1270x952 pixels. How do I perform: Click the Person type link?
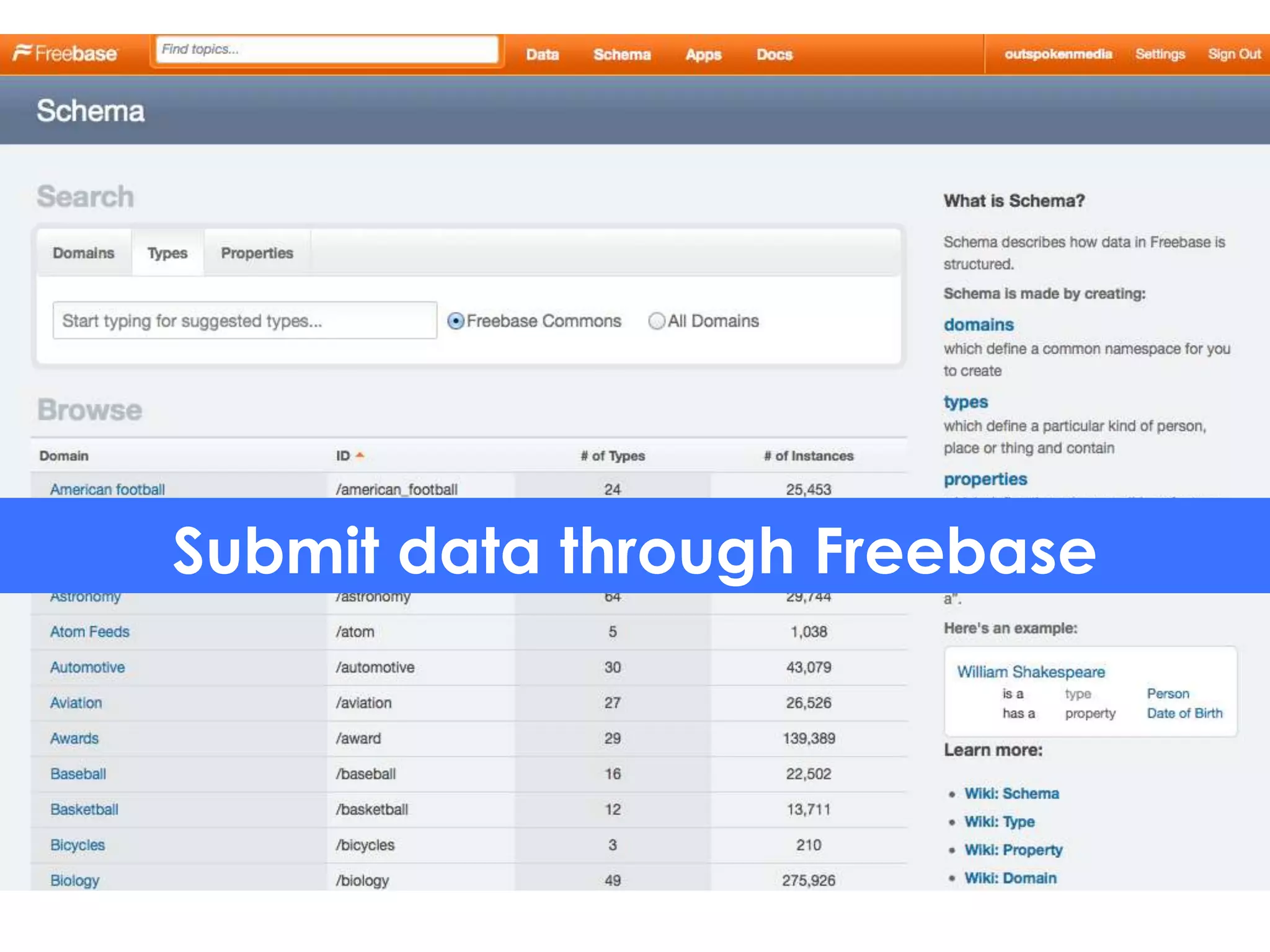[x=1168, y=694]
